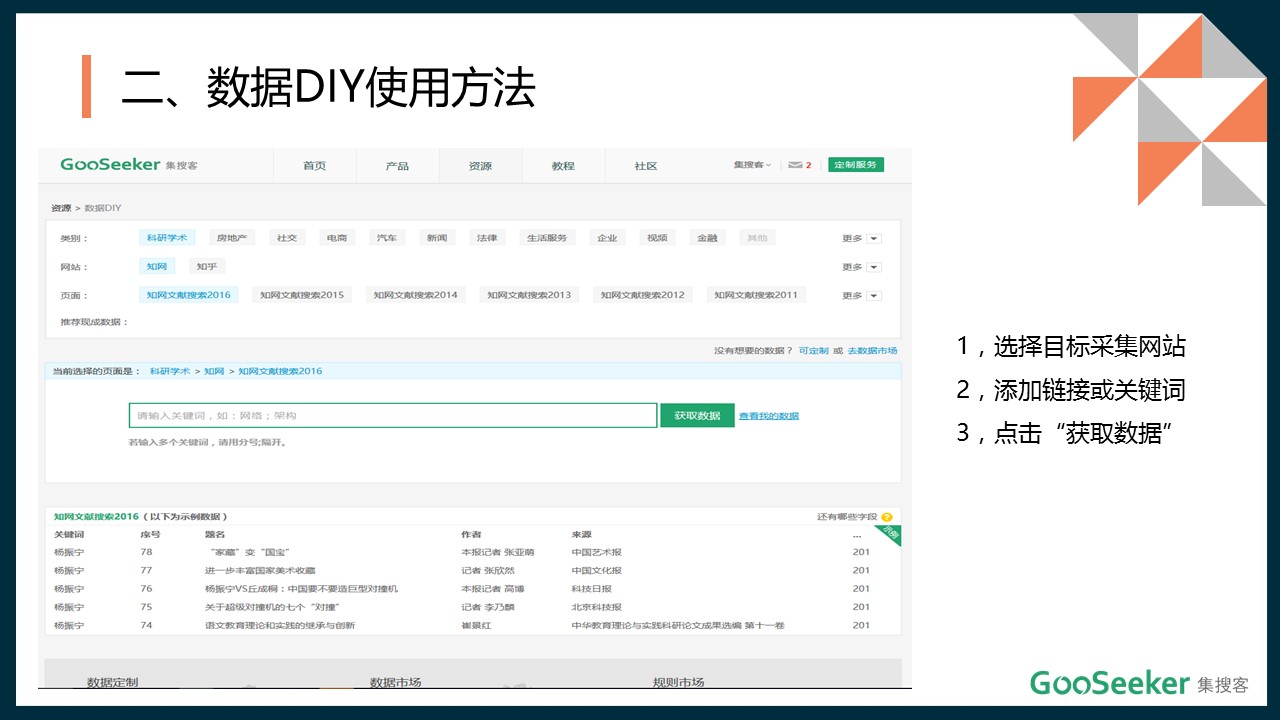The image size is (1280, 720).
Task: Click the 可定制 link
Action: [814, 351]
